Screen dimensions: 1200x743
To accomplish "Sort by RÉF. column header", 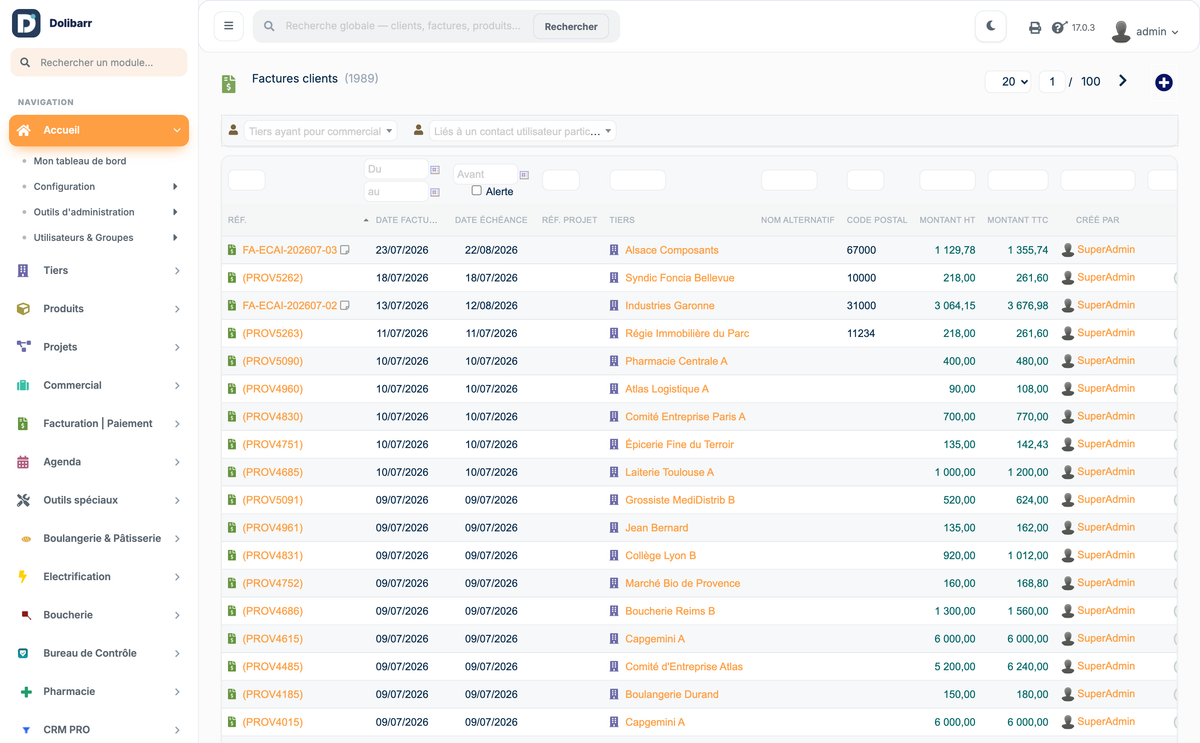I will [237, 220].
